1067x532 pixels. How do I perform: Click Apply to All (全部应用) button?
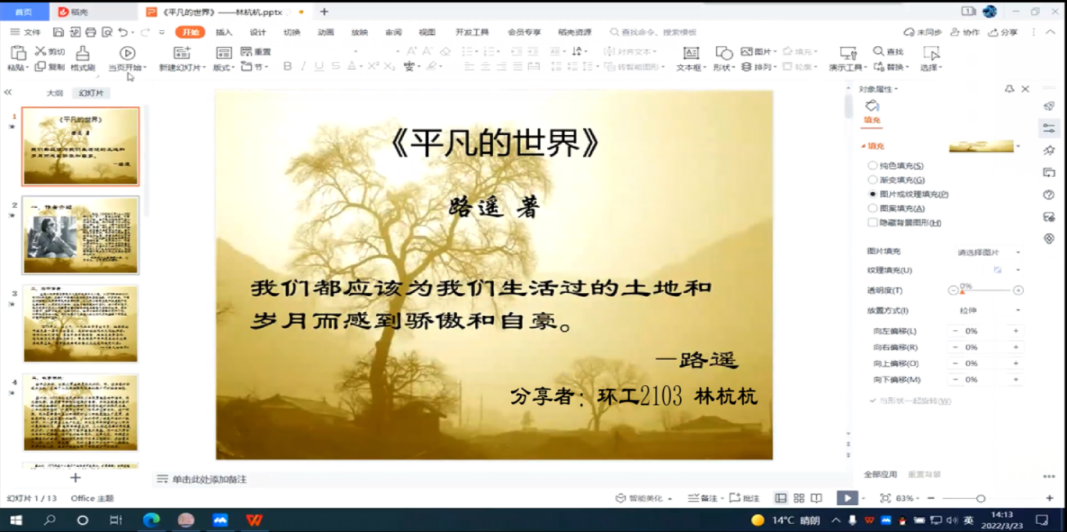point(880,475)
